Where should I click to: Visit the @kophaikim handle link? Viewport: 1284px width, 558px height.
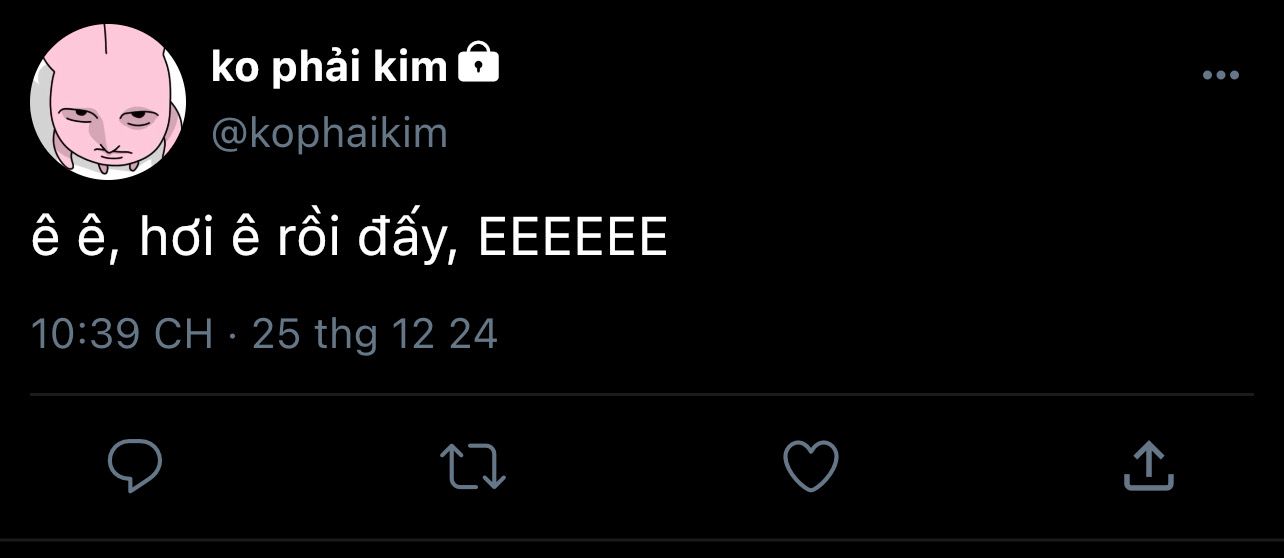[x=329, y=133]
